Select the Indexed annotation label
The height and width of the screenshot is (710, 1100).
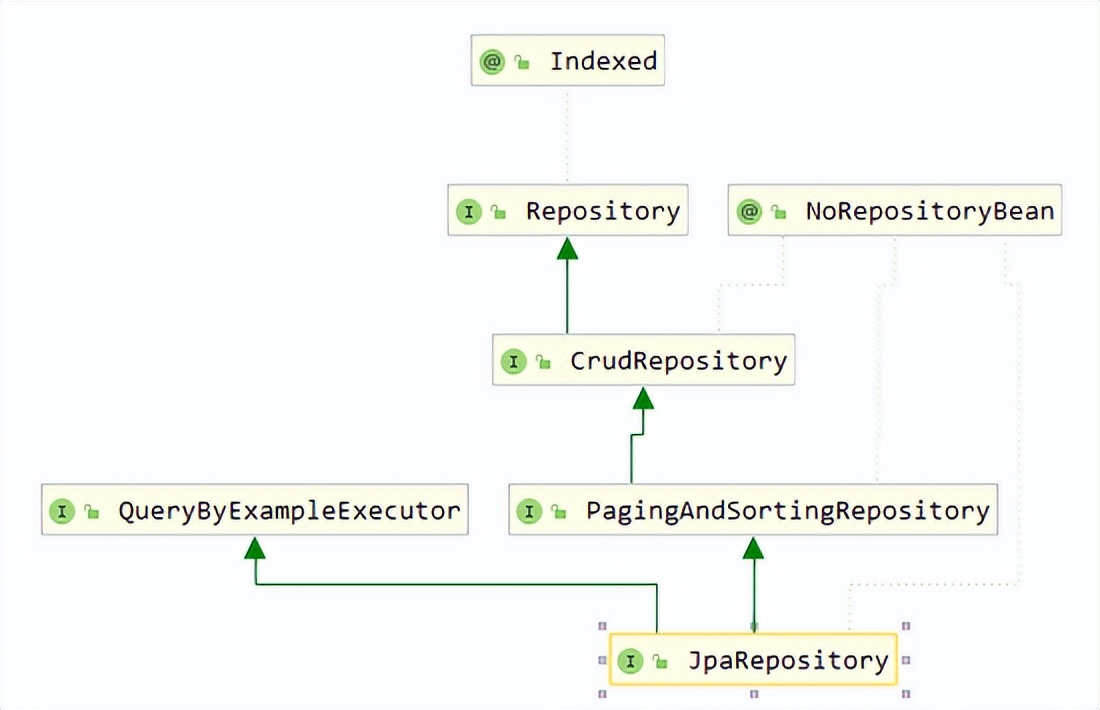point(603,61)
